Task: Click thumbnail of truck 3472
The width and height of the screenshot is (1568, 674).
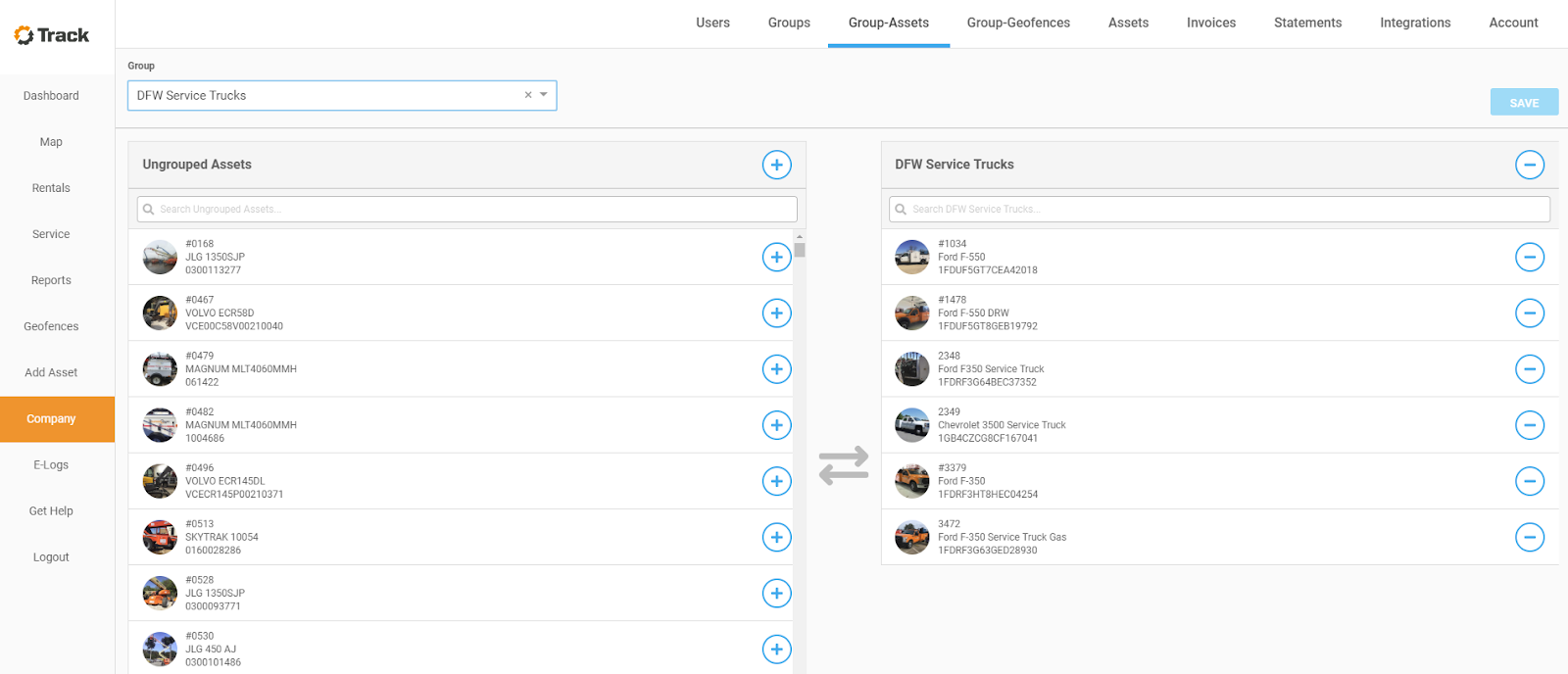Action: [912, 537]
